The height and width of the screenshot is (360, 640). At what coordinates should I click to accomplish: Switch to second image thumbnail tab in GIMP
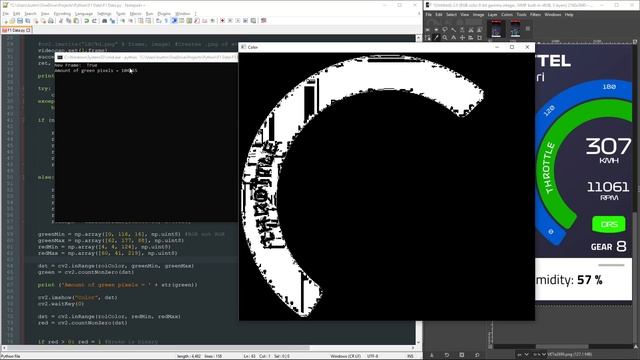pos(515,29)
